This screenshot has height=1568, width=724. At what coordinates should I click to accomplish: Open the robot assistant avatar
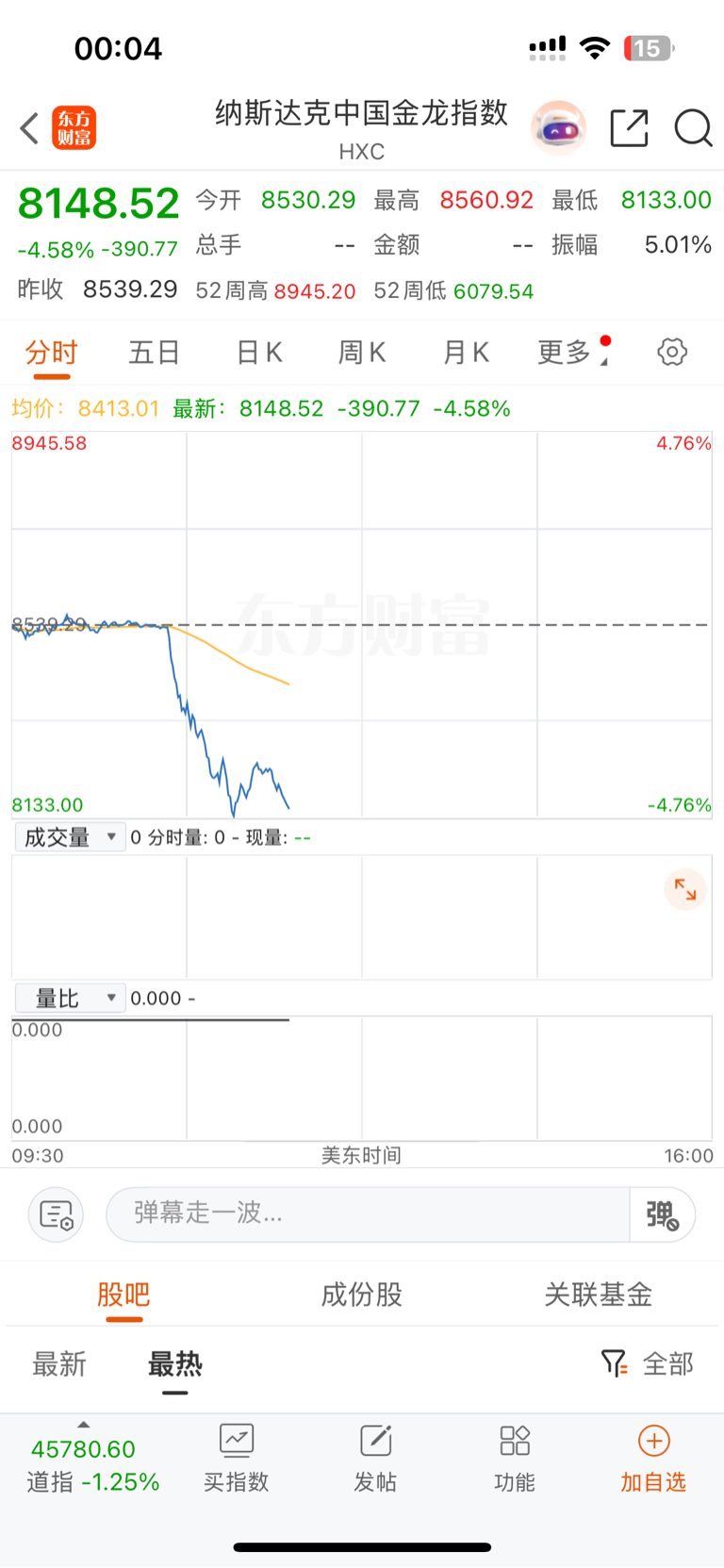558,128
